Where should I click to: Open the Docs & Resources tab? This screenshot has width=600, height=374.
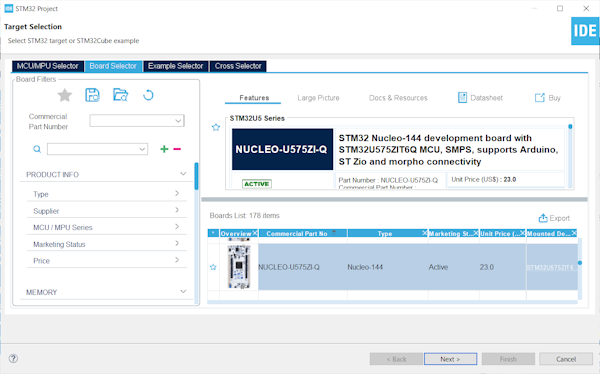click(398, 98)
